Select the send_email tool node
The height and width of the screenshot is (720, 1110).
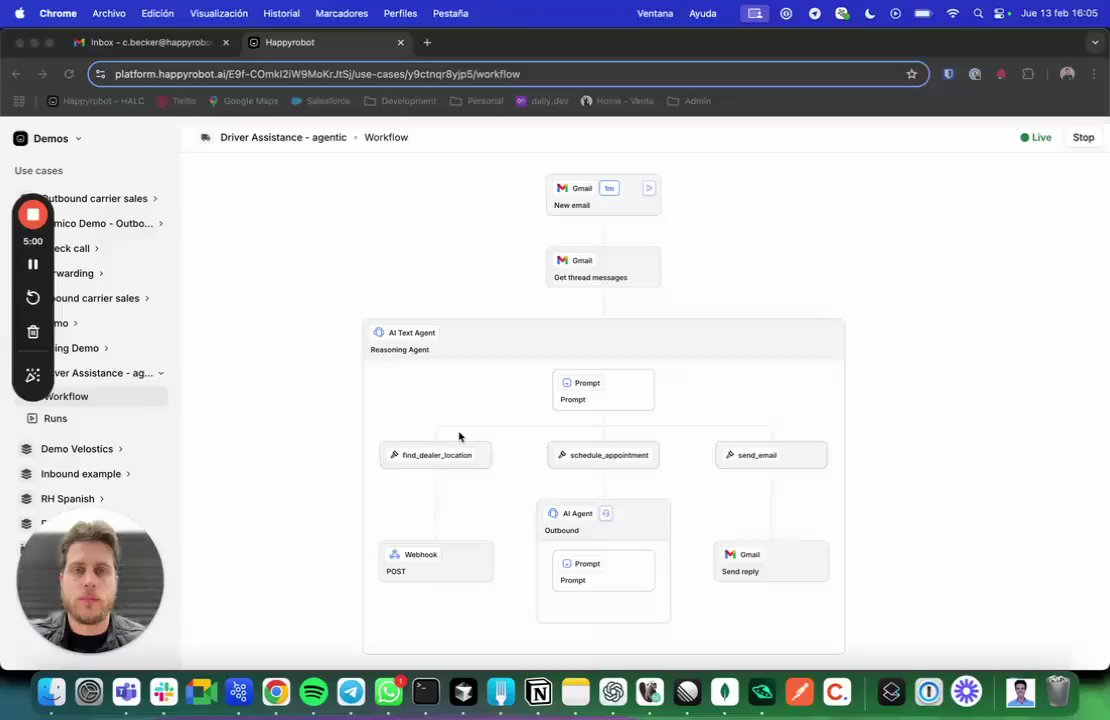click(771, 455)
